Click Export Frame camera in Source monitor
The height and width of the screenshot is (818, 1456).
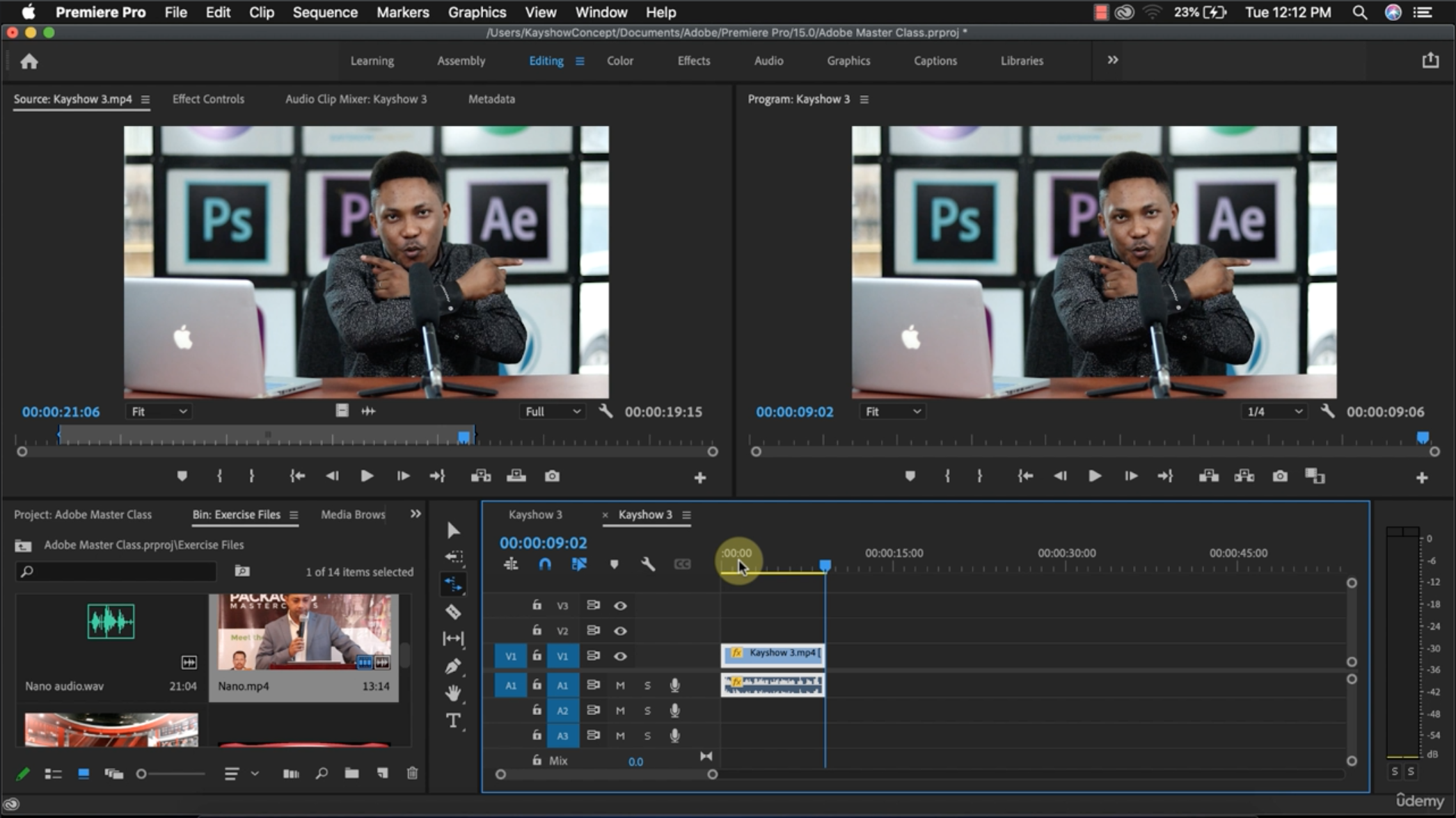(552, 476)
